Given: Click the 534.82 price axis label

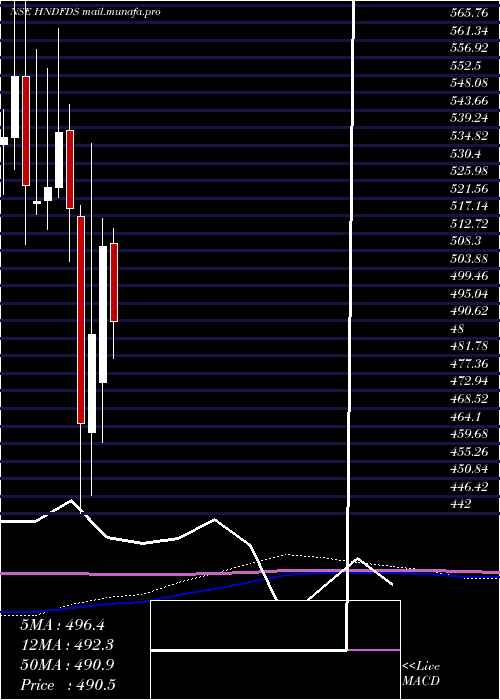Looking at the screenshot, I should (469, 136).
